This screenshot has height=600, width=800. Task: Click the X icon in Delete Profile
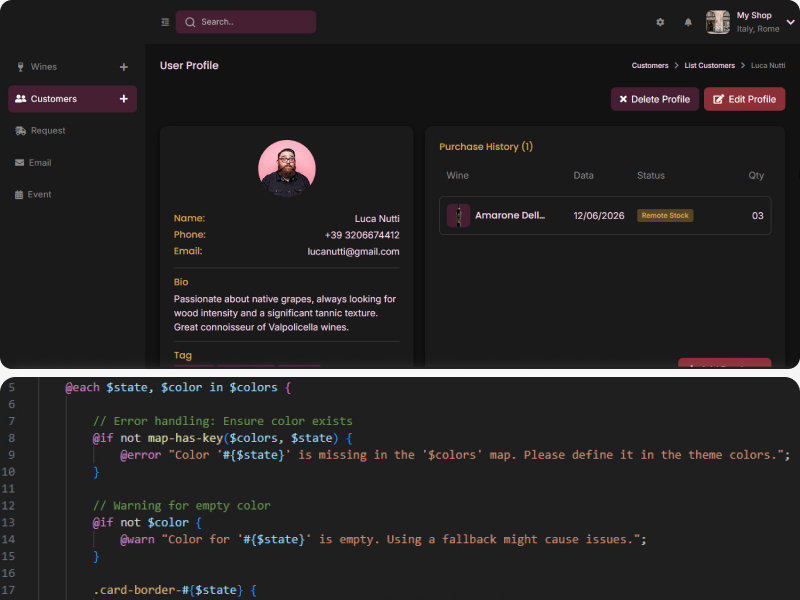pyautogui.click(x=623, y=99)
